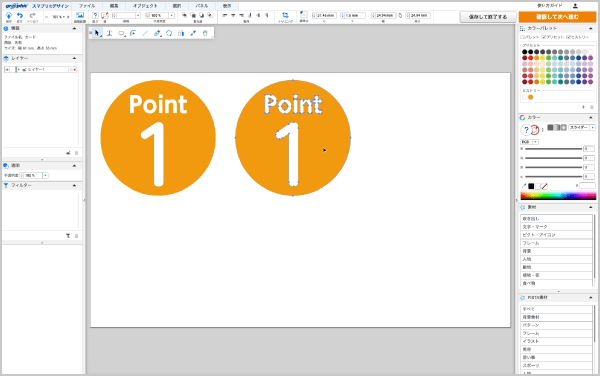Select the paint bucket tool
This screenshot has height=376, width=600.
point(181,33)
